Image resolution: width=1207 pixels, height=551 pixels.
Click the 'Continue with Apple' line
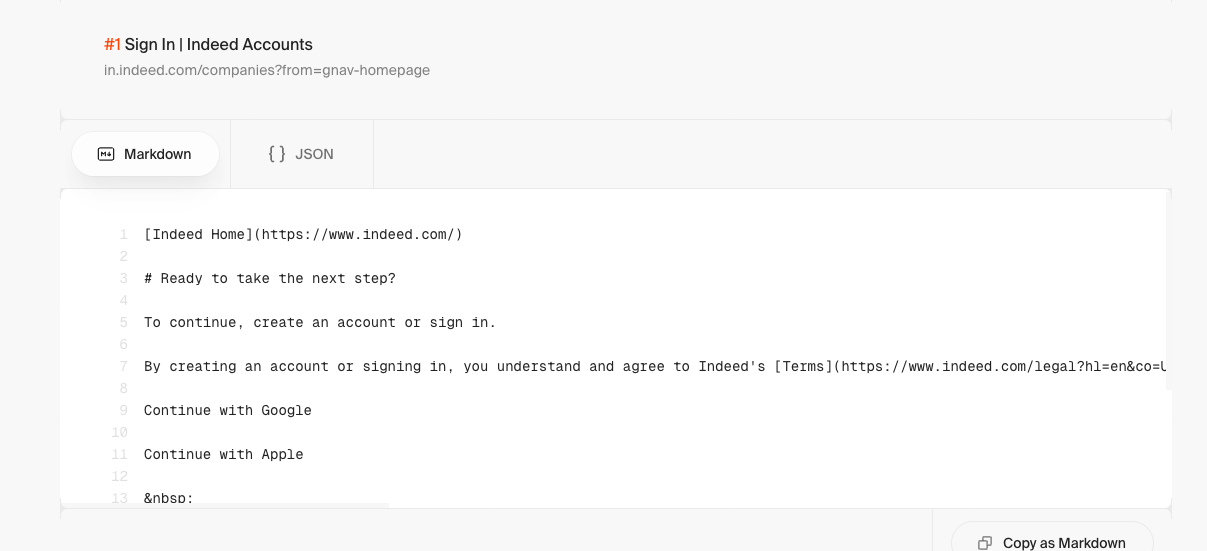point(224,454)
